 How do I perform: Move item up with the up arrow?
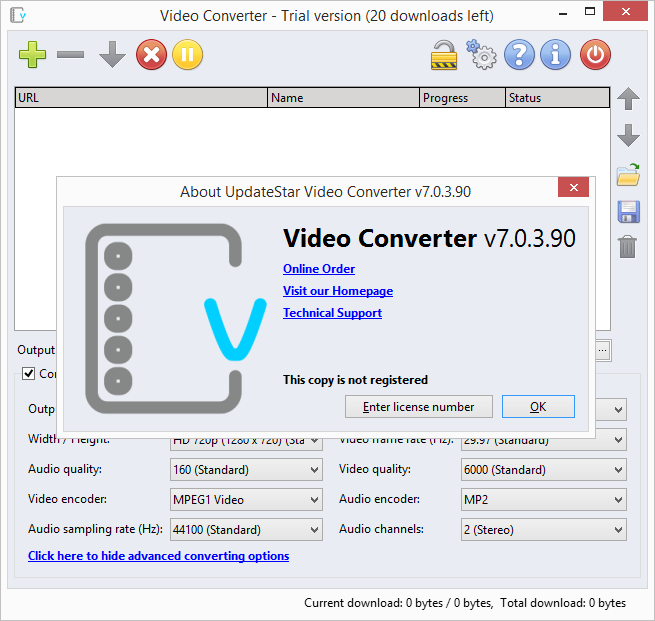pos(628,99)
